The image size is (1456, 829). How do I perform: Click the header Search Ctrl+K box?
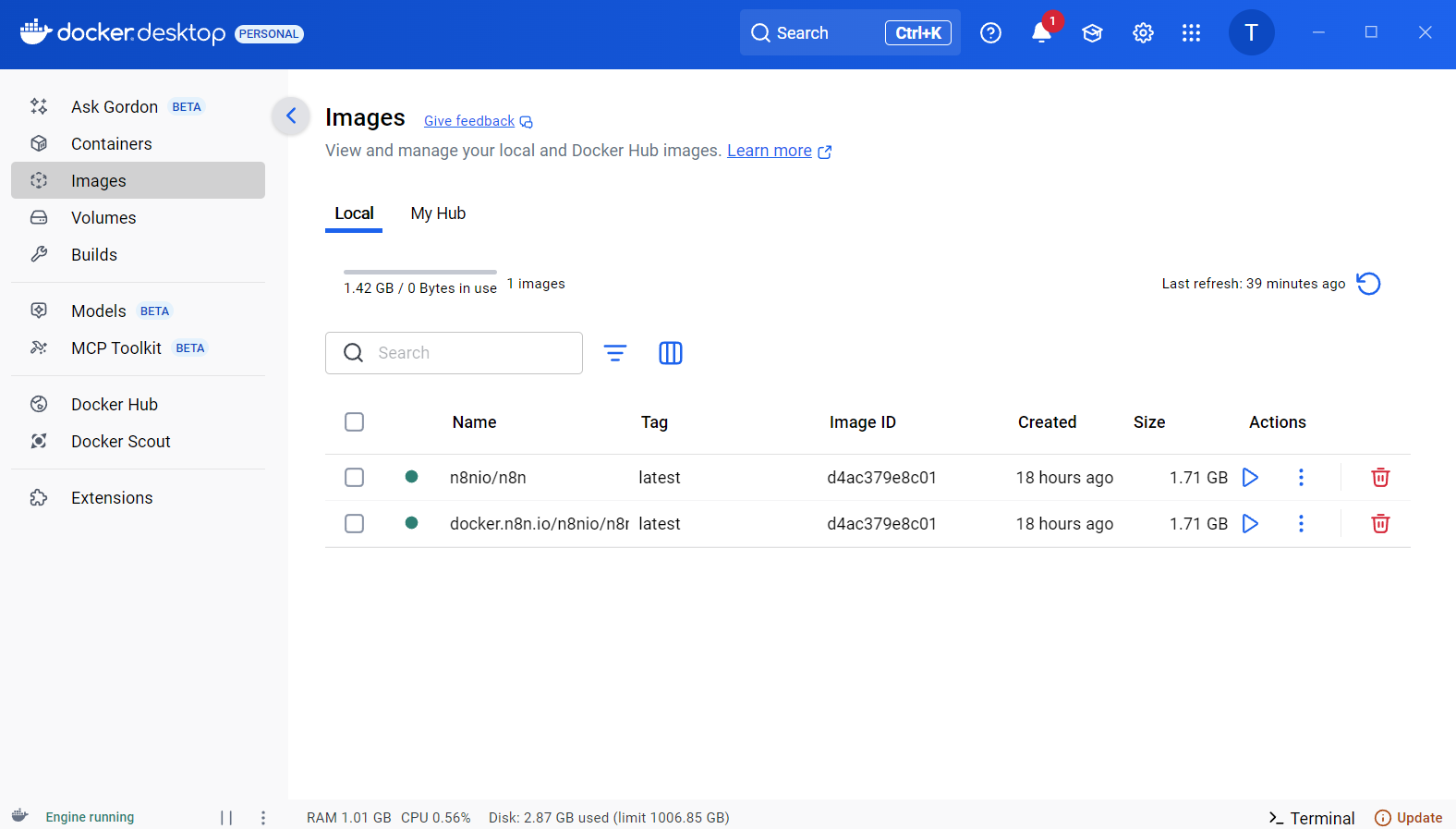[x=850, y=33]
